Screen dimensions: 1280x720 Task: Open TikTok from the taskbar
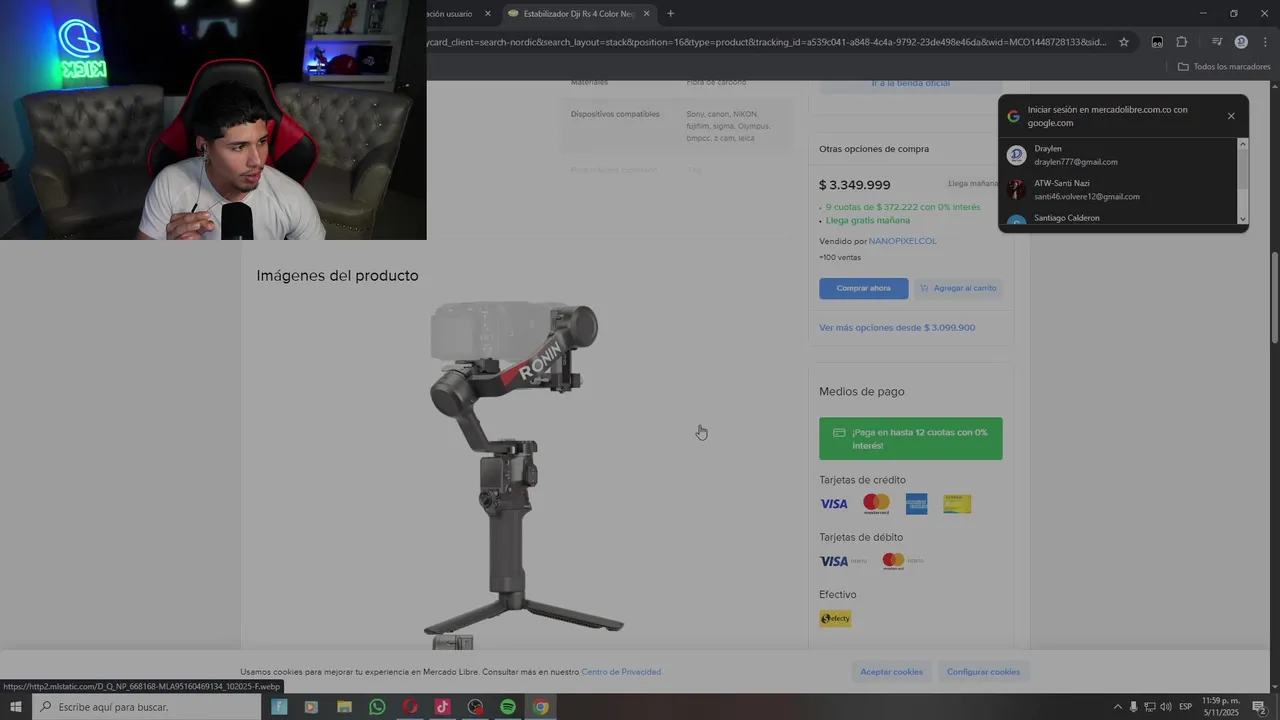tap(442, 707)
